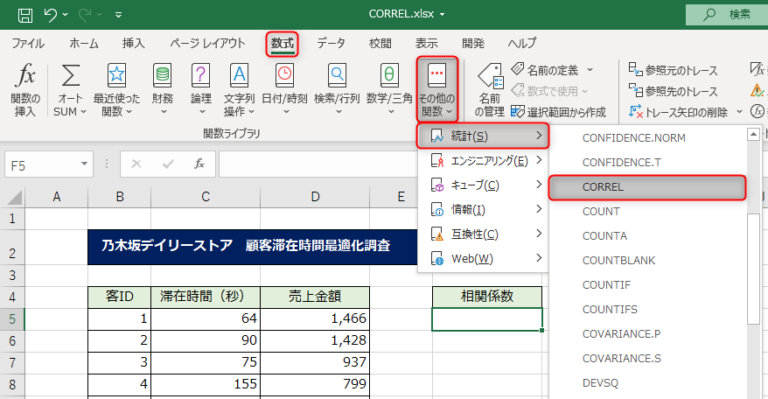Expand the 互換性(C) submenu
The image size is (768, 399).
[x=482, y=234]
